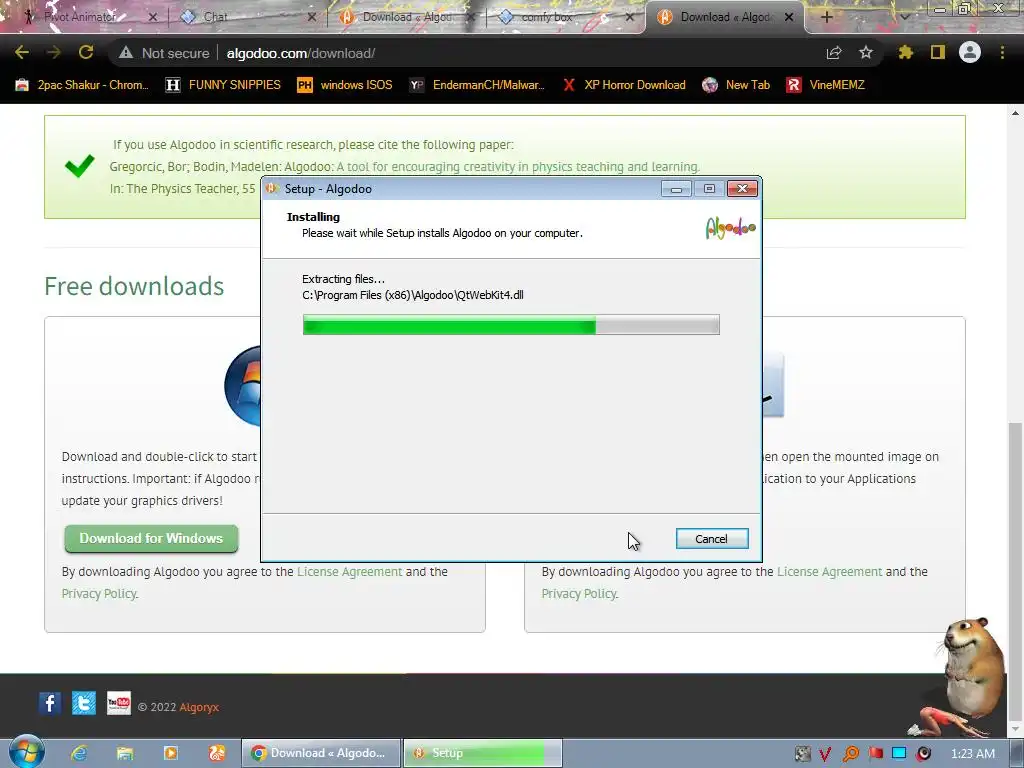
Task: Reload the Algodoo download page
Action: pyautogui.click(x=86, y=53)
